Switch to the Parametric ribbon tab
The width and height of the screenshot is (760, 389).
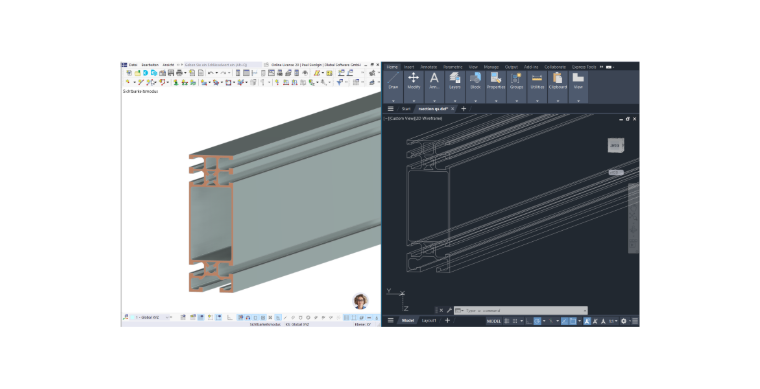click(453, 67)
